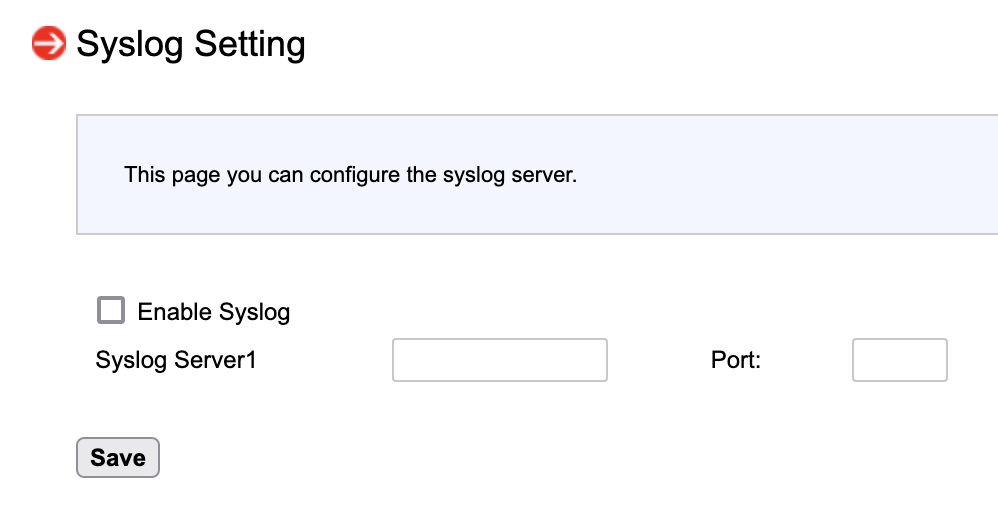
Task: Place cursor in the syslog port field
Action: click(x=899, y=360)
